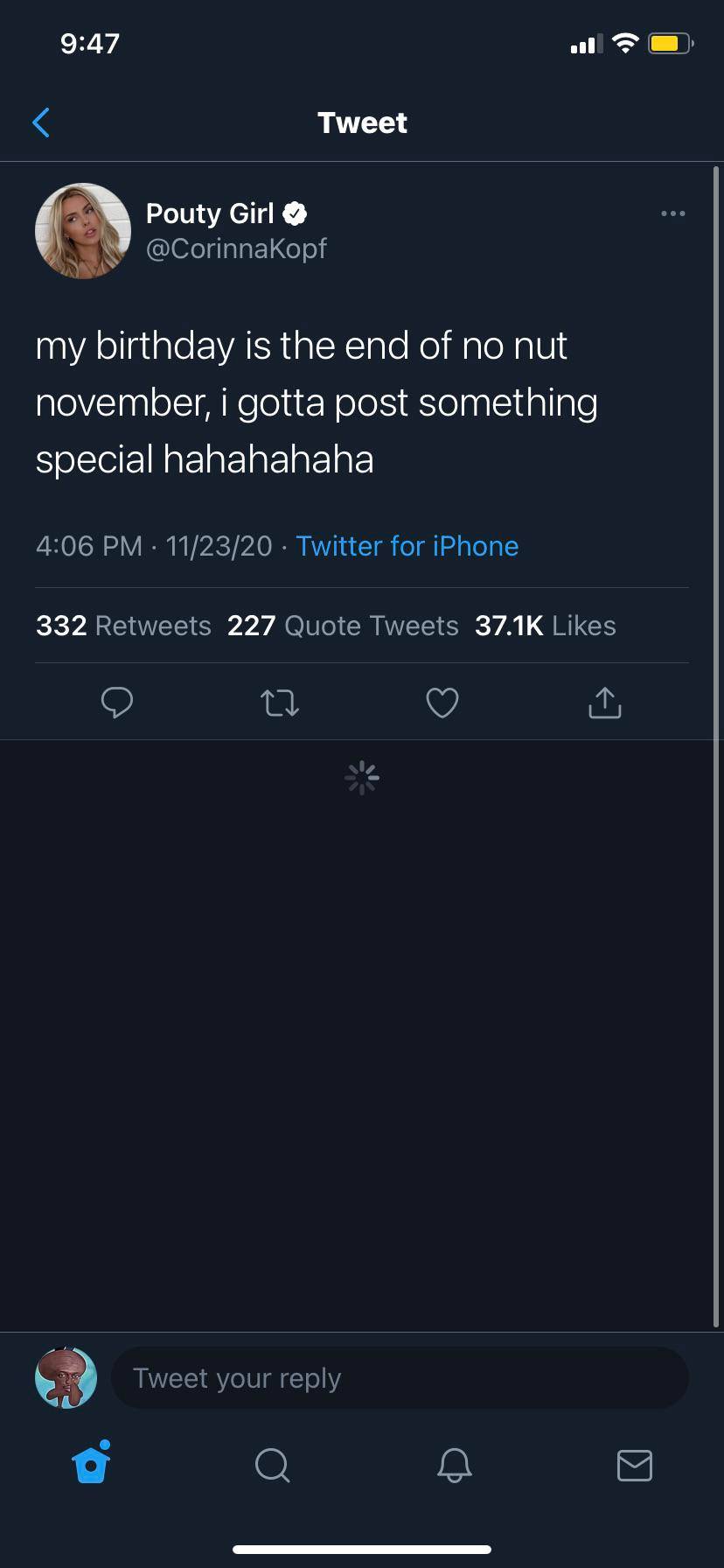Tap your own avatar beside reply box
The image size is (724, 1568).
(66, 1378)
